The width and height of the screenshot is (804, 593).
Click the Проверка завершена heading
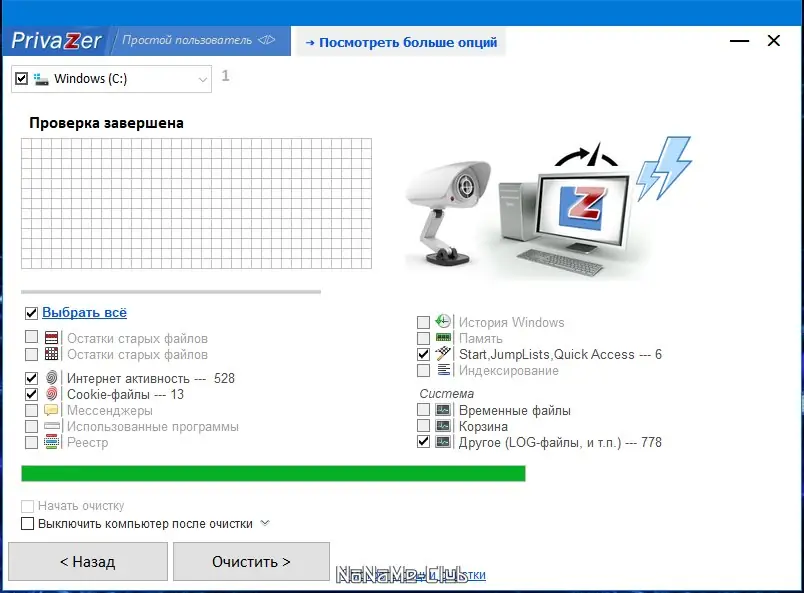tap(106, 123)
